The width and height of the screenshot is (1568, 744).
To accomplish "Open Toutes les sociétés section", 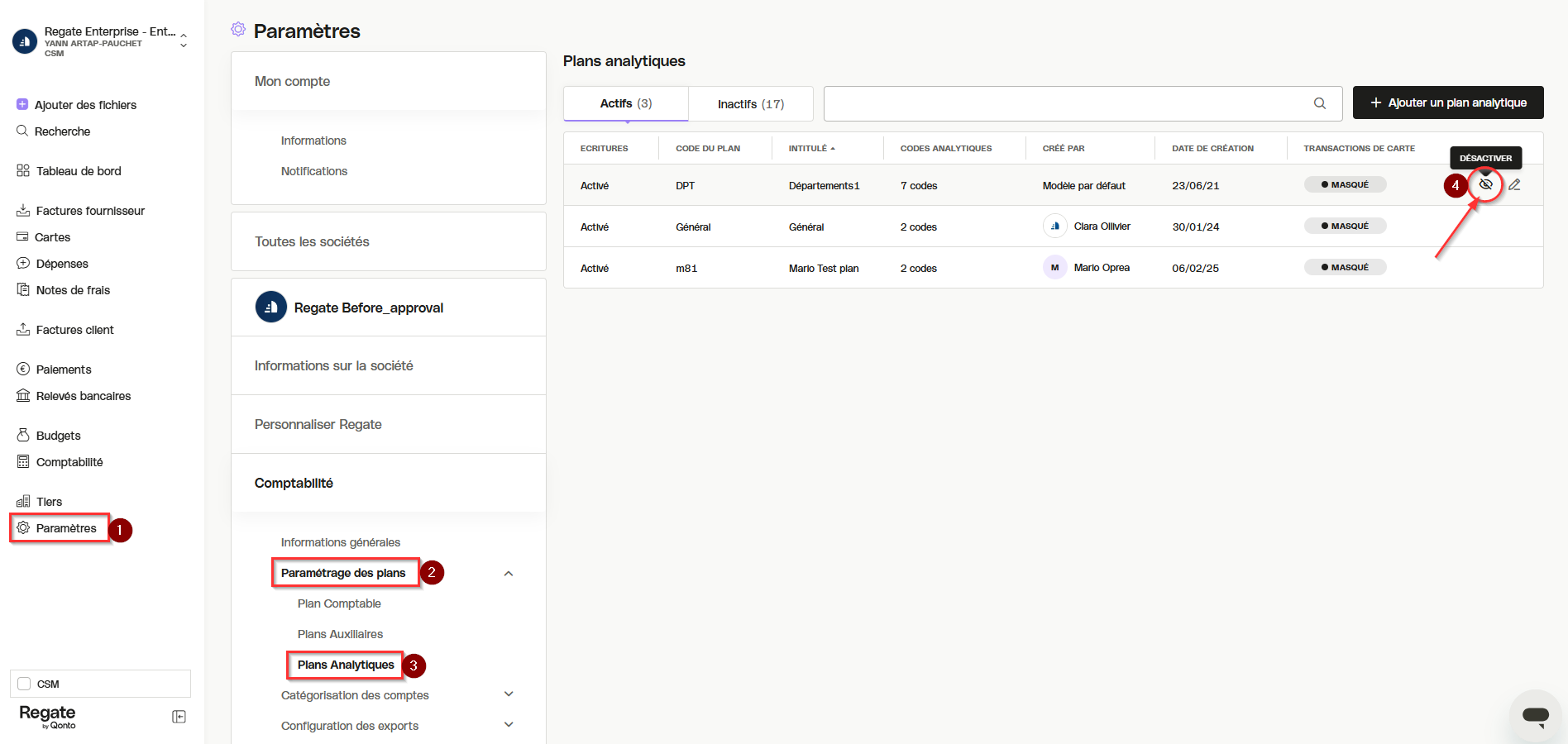I will (x=389, y=241).
